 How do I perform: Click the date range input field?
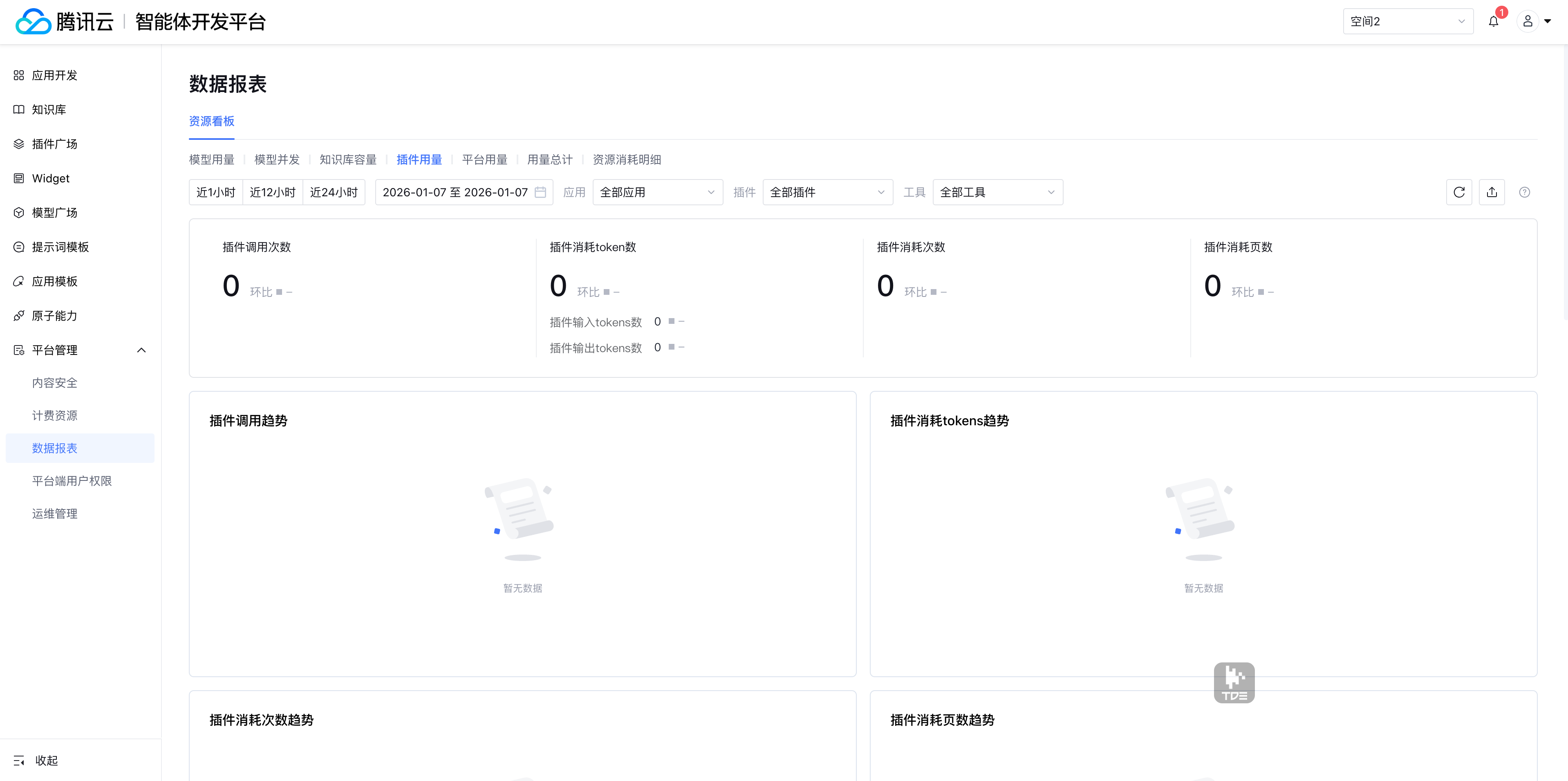click(x=455, y=192)
